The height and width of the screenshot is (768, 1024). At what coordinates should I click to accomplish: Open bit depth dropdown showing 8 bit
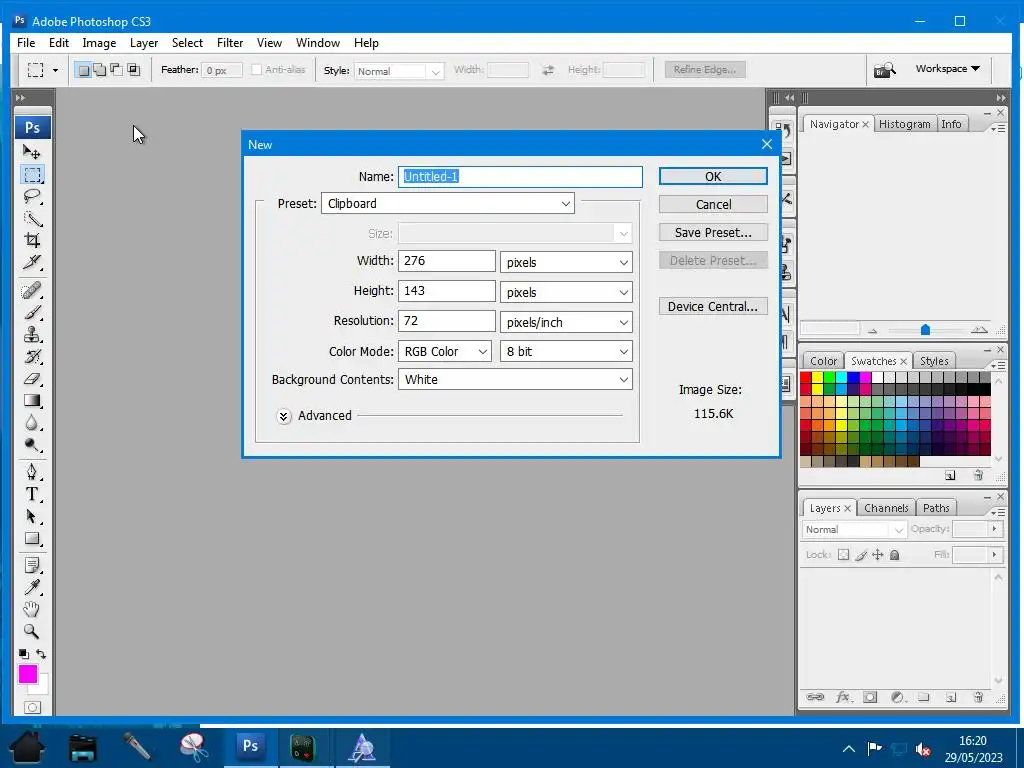[566, 351]
